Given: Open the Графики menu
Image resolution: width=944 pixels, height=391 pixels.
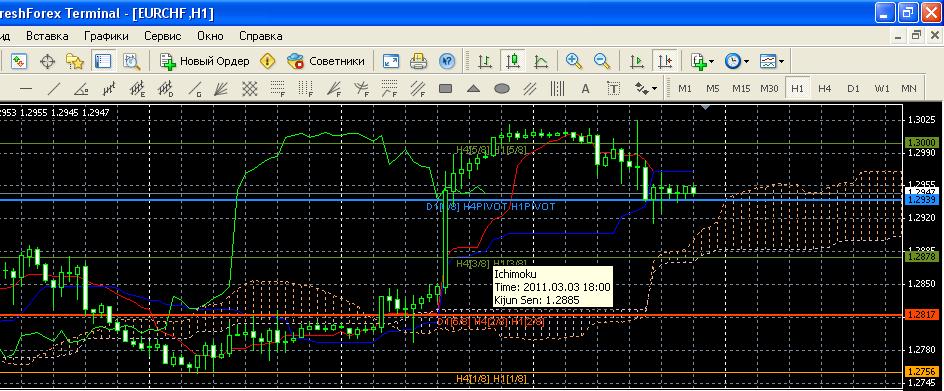Looking at the screenshot, I should [x=106, y=36].
